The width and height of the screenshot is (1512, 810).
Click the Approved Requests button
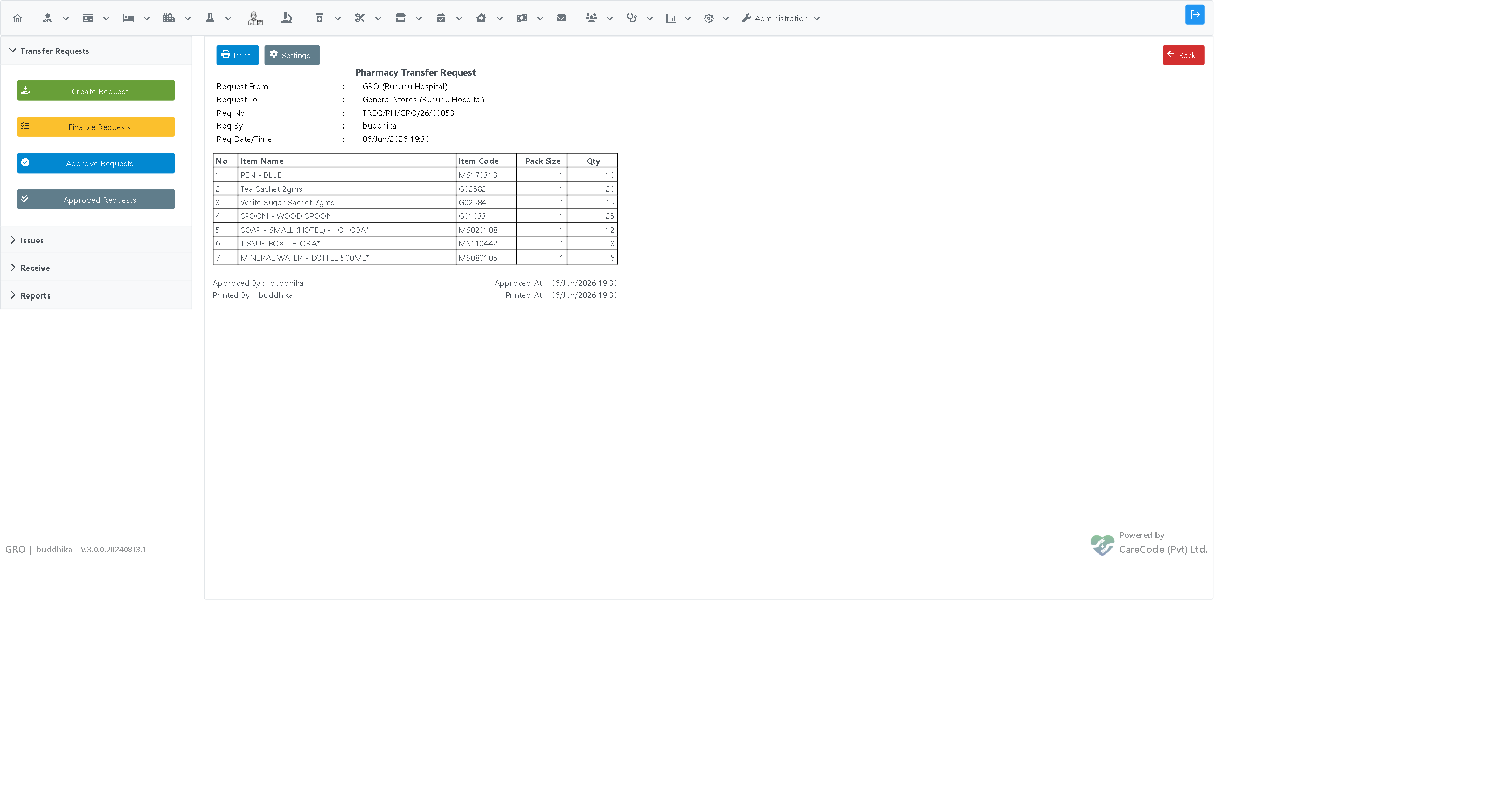pos(96,199)
